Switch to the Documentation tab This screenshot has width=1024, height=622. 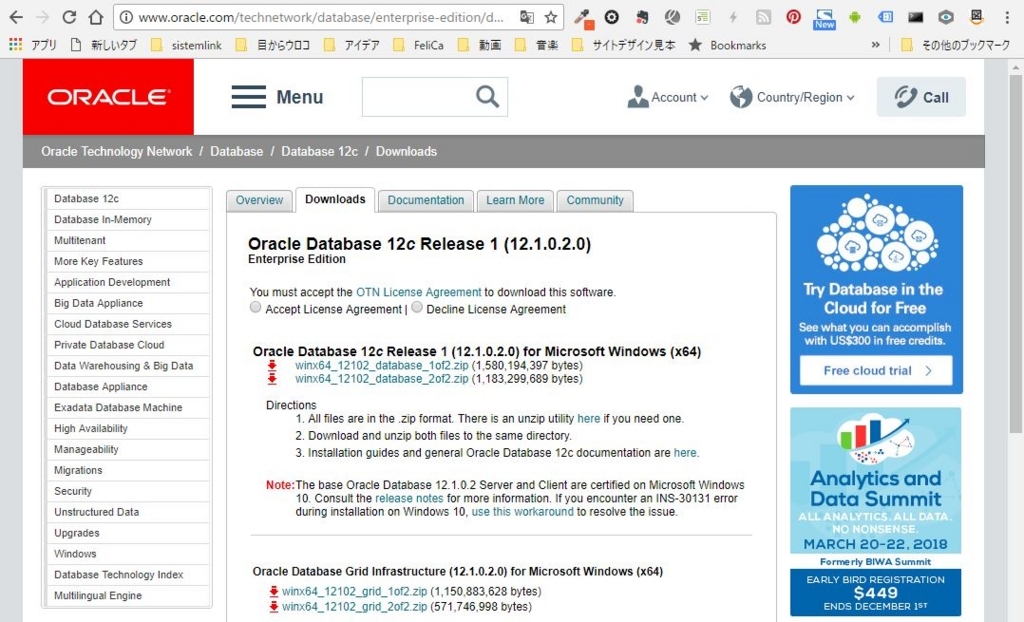[x=426, y=201]
